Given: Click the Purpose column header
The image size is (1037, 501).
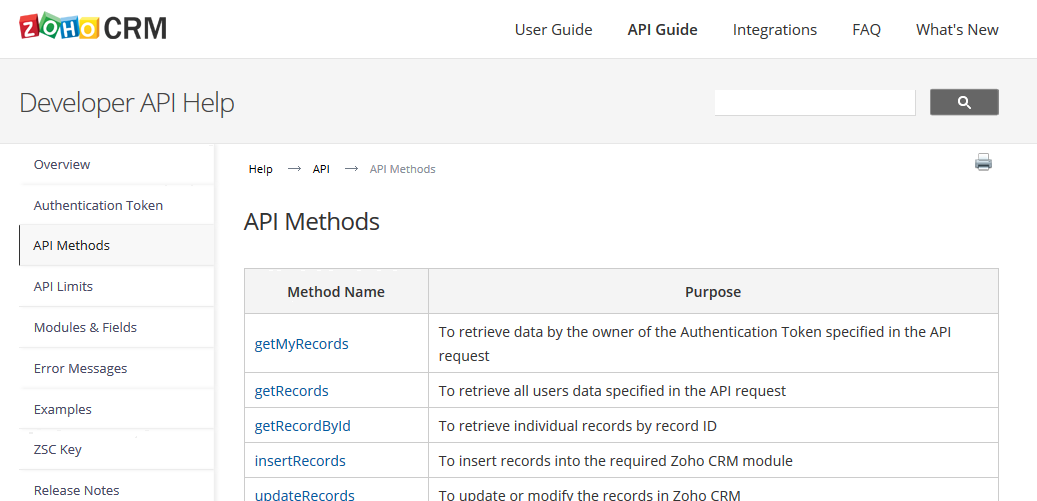Looking at the screenshot, I should [x=713, y=291].
